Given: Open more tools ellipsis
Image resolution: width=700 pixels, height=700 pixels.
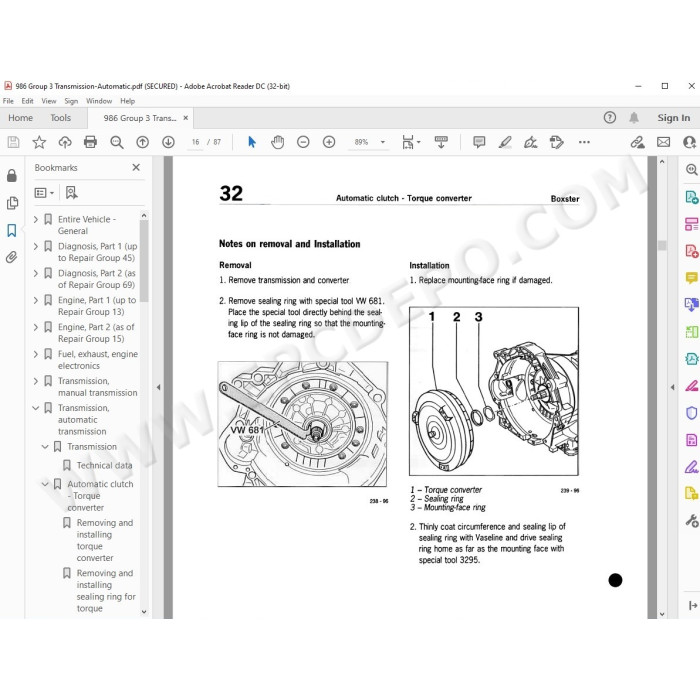Looking at the screenshot, I should pyautogui.click(x=584, y=142).
